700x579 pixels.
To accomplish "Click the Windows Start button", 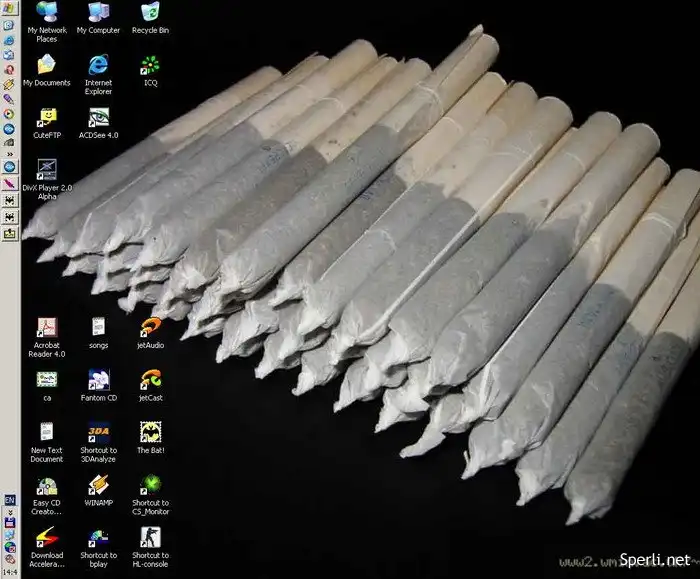I will [10, 10].
